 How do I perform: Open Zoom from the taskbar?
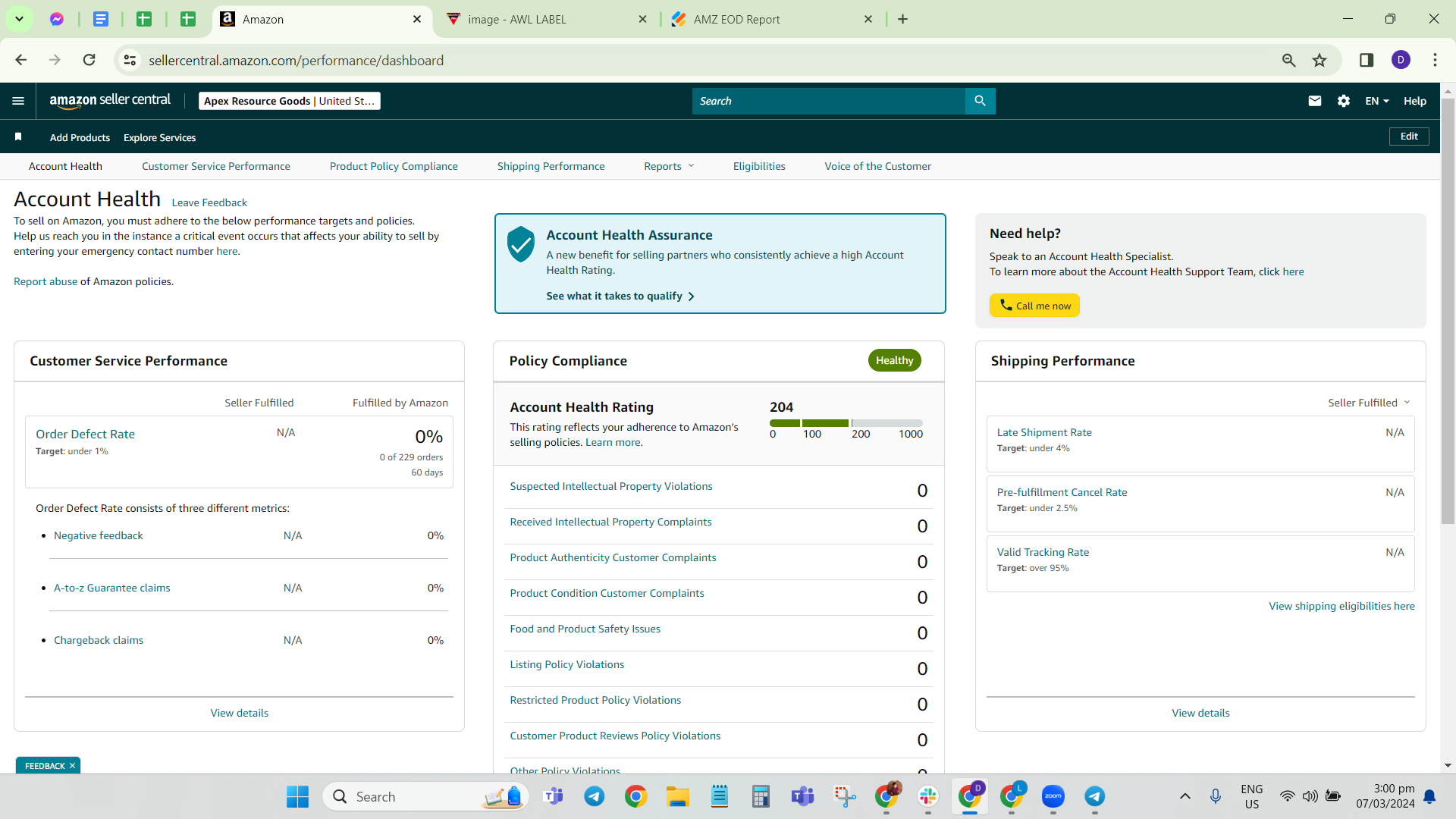[1053, 796]
